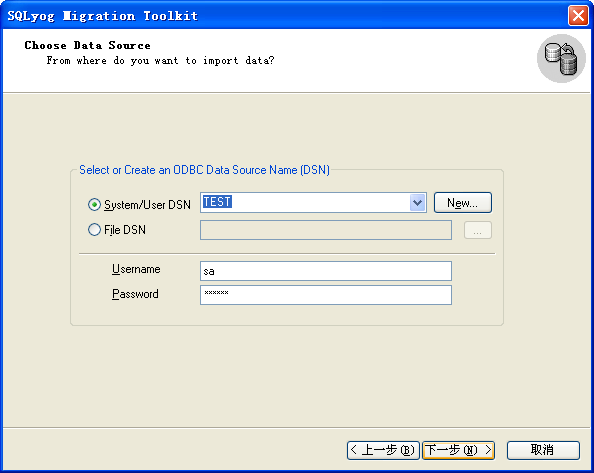The image size is (594, 473).
Task: Click the Password label
Action: pyautogui.click(x=135, y=294)
